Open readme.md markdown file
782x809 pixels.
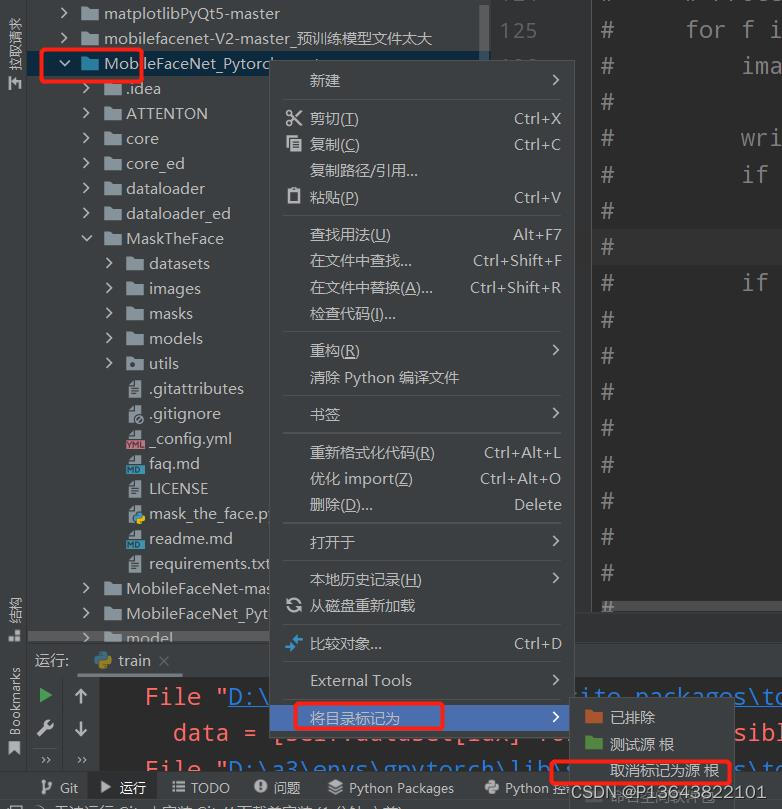coord(180,539)
